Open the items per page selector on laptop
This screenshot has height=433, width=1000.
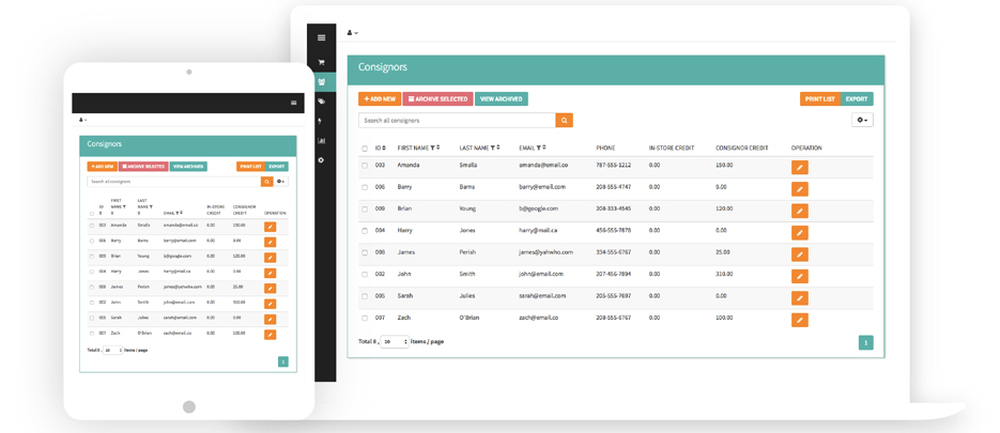[x=395, y=342]
